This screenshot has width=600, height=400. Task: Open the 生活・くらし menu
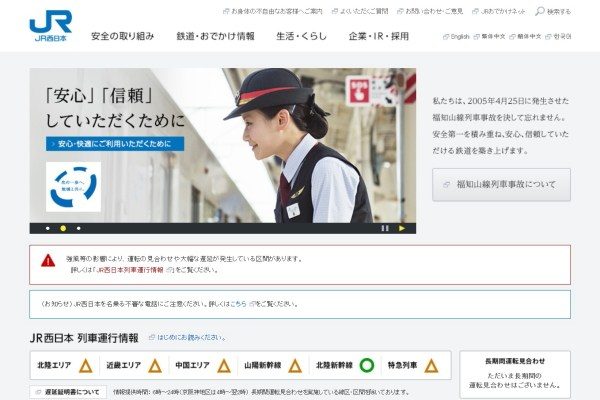click(x=302, y=36)
